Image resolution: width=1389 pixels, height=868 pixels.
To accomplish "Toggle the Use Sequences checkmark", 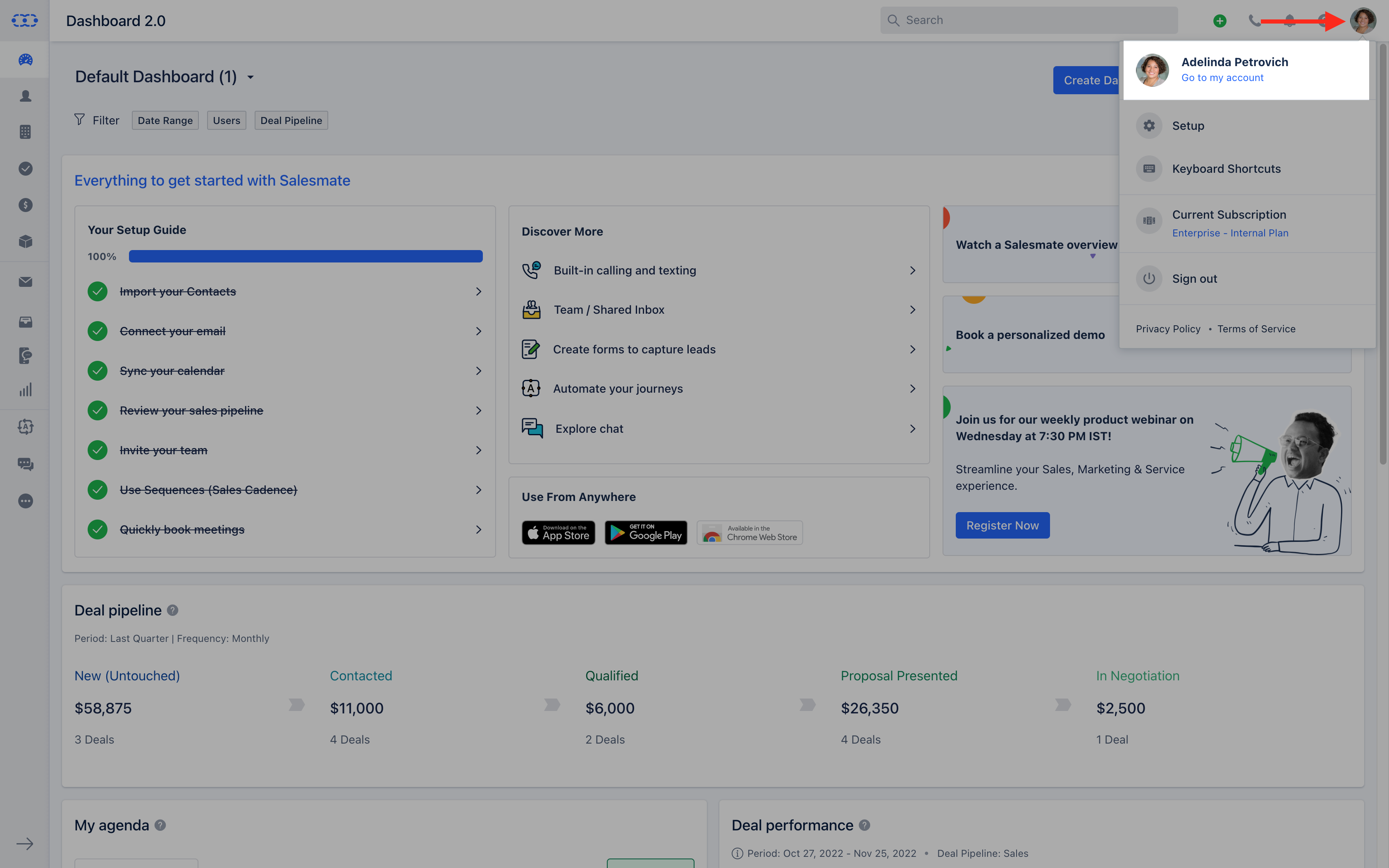I will tap(98, 490).
